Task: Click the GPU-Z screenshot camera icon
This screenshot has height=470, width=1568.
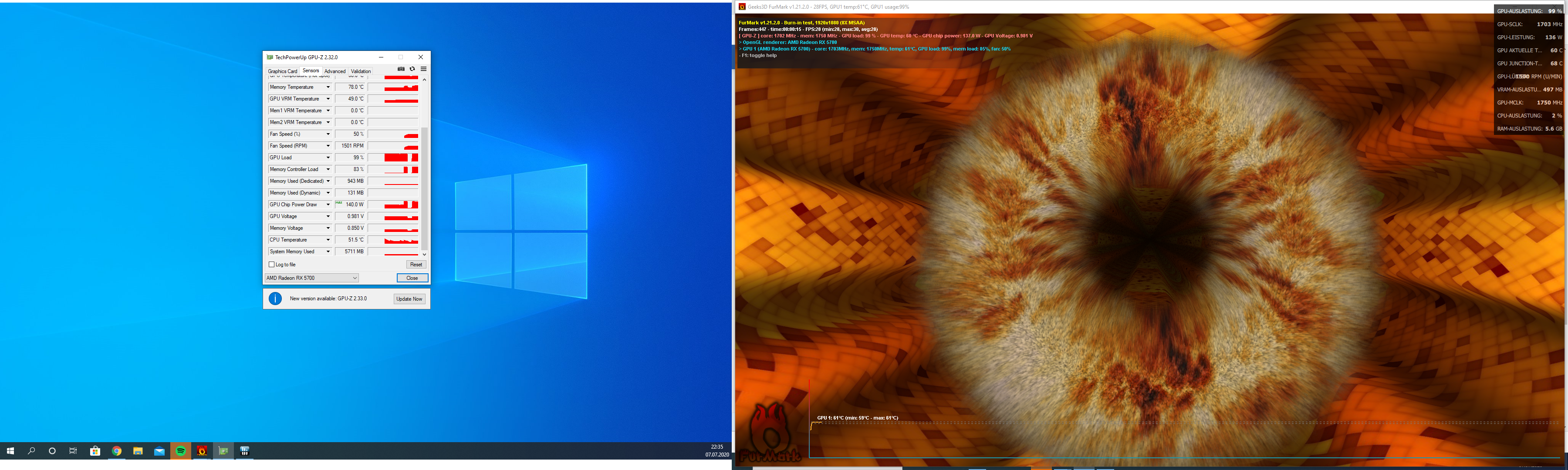Action: coord(401,69)
